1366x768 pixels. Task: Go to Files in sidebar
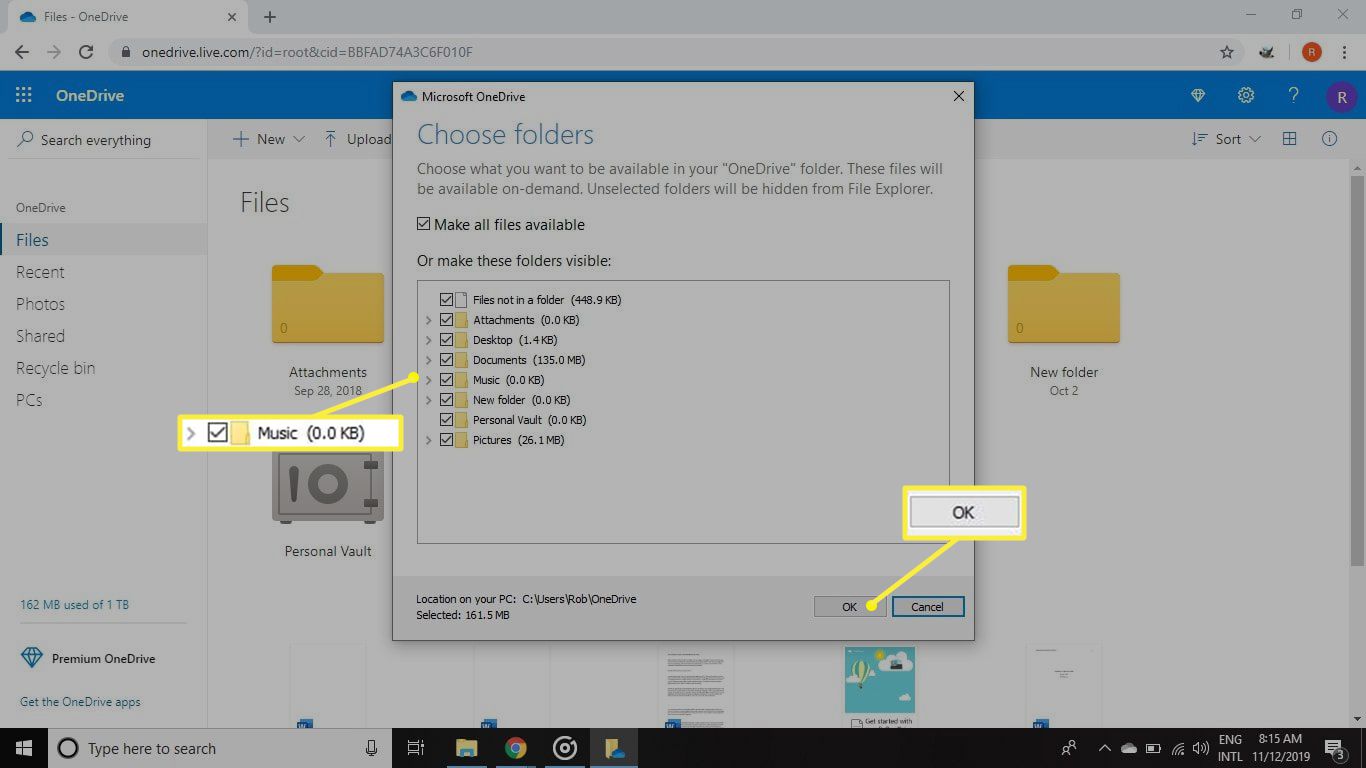tap(32, 240)
